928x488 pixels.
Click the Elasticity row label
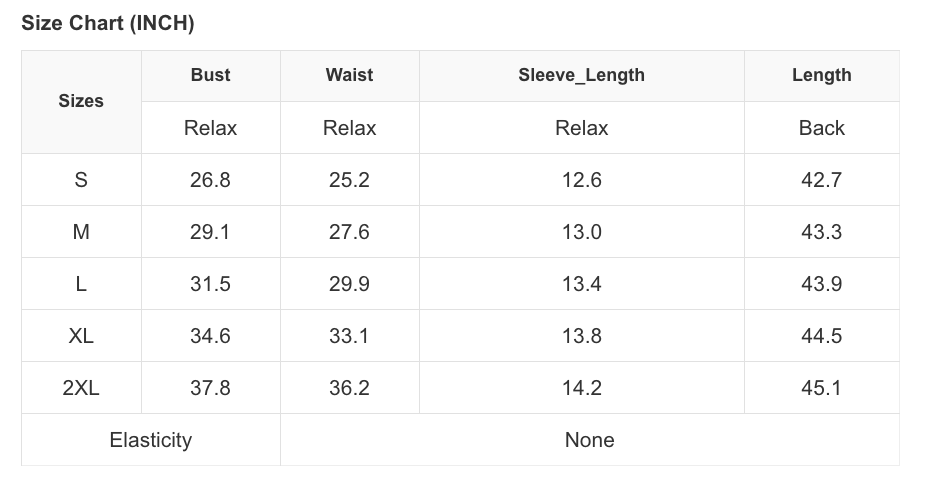coord(150,440)
